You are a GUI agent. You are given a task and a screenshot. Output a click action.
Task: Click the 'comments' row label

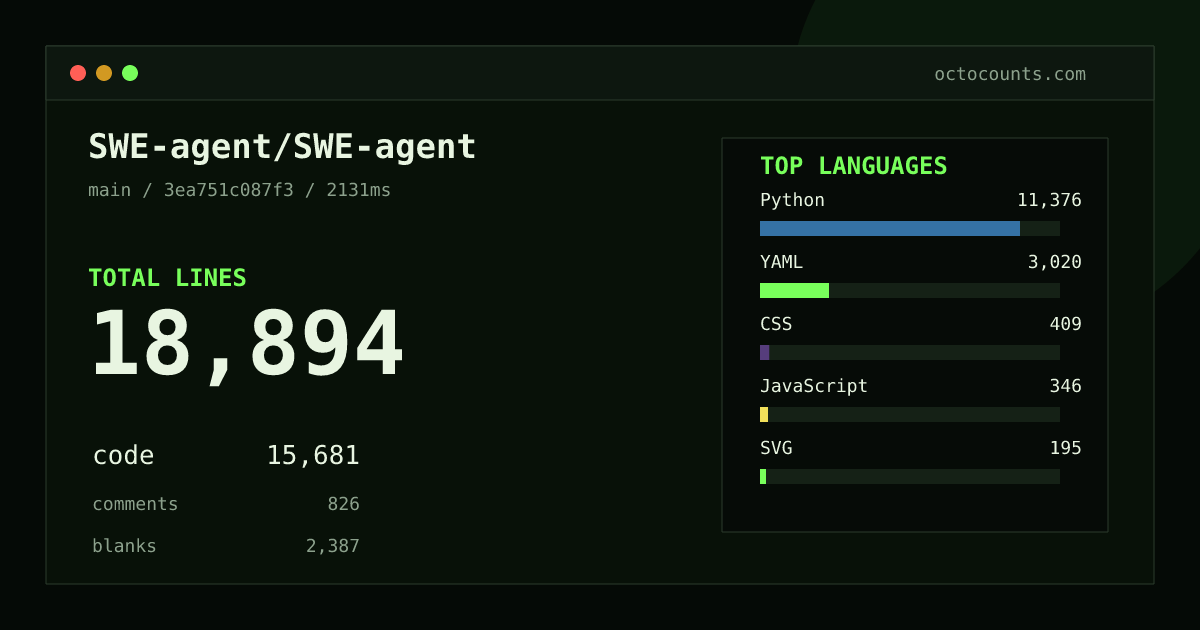[135, 504]
